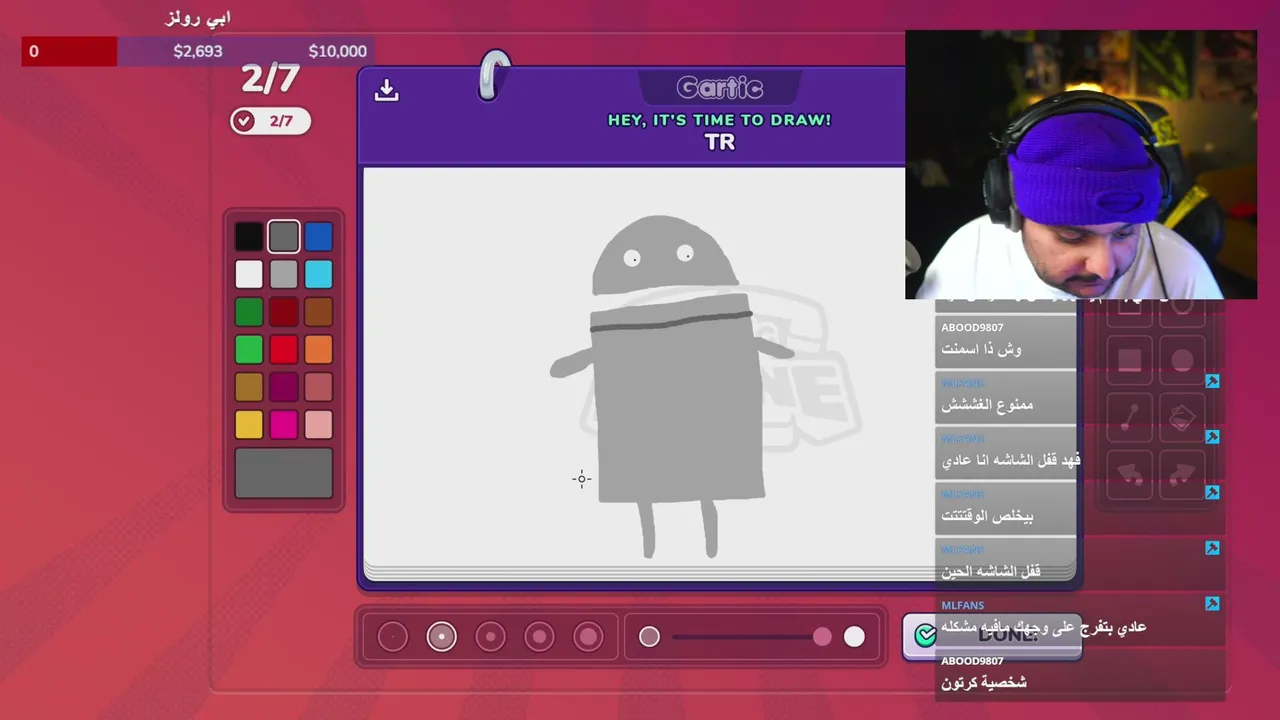This screenshot has height=720, width=1280.
Task: Click the 2/7 players-done badge with checkmark
Action: [x=270, y=121]
